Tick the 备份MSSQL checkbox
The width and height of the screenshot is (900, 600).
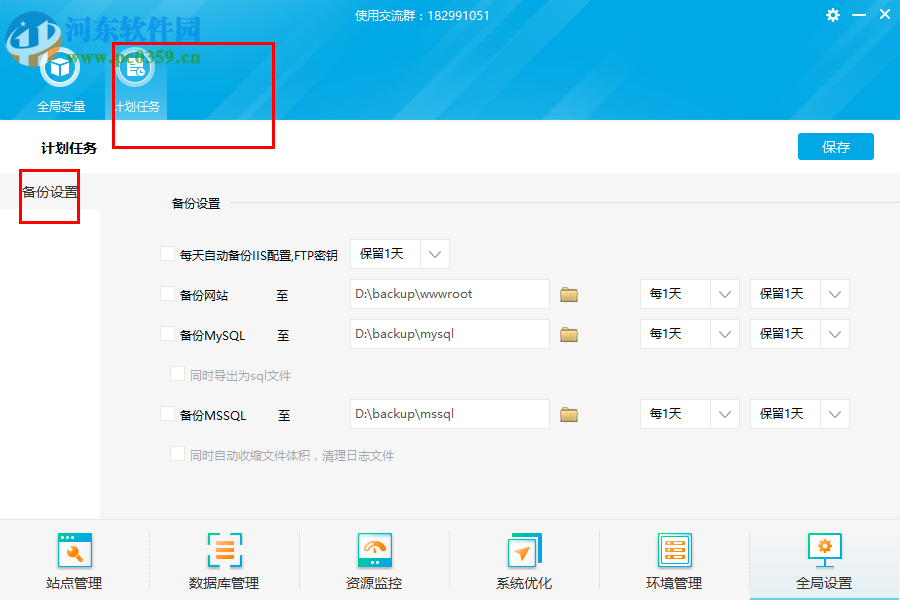[x=167, y=414]
